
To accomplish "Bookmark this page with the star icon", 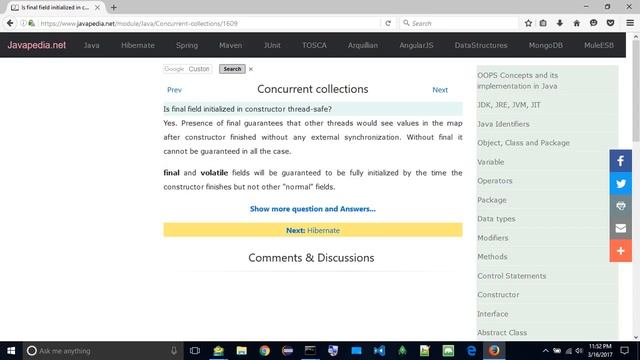I will [x=528, y=23].
